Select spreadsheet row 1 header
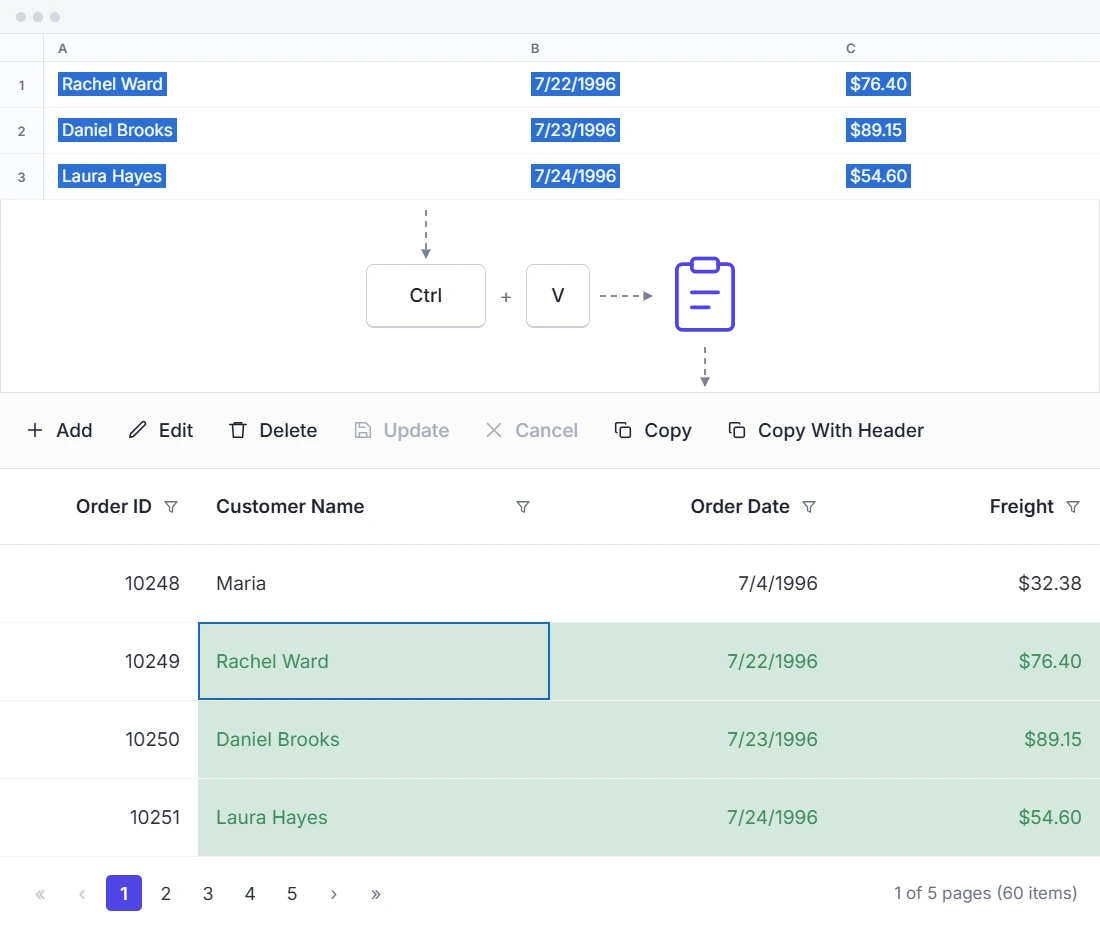The height and width of the screenshot is (928, 1100). click(22, 85)
